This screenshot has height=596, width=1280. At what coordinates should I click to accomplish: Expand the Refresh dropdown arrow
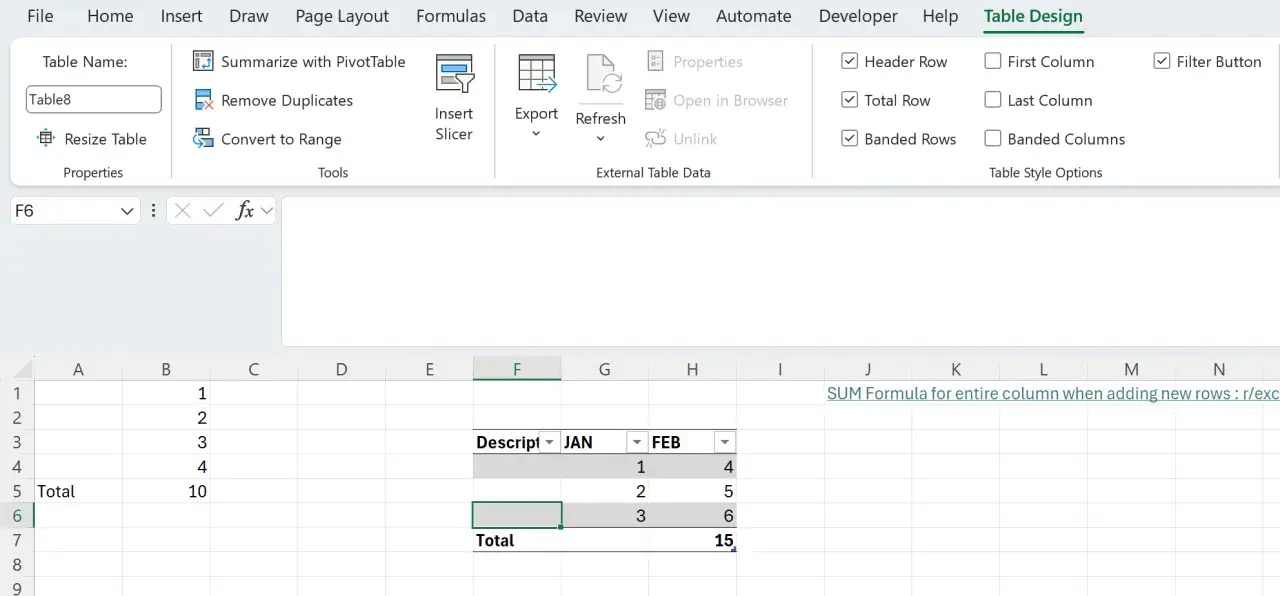pos(601,138)
